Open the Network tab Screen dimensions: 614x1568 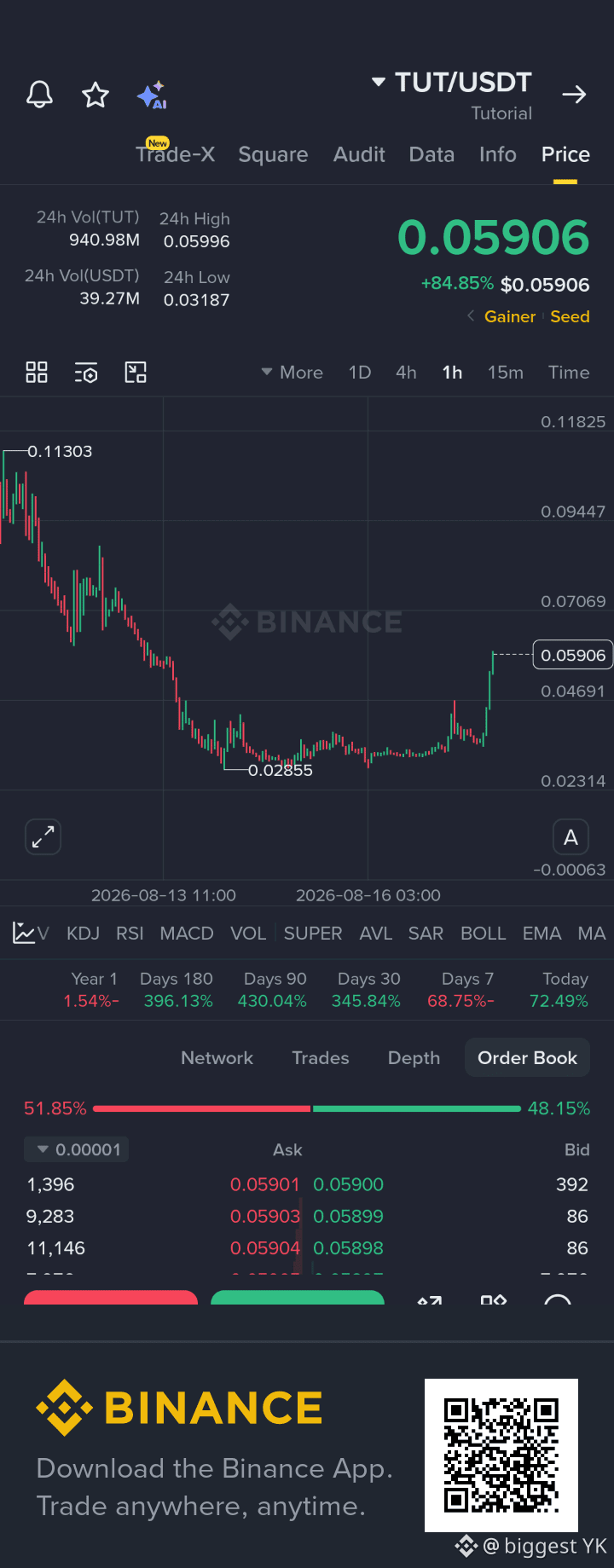click(x=217, y=1058)
